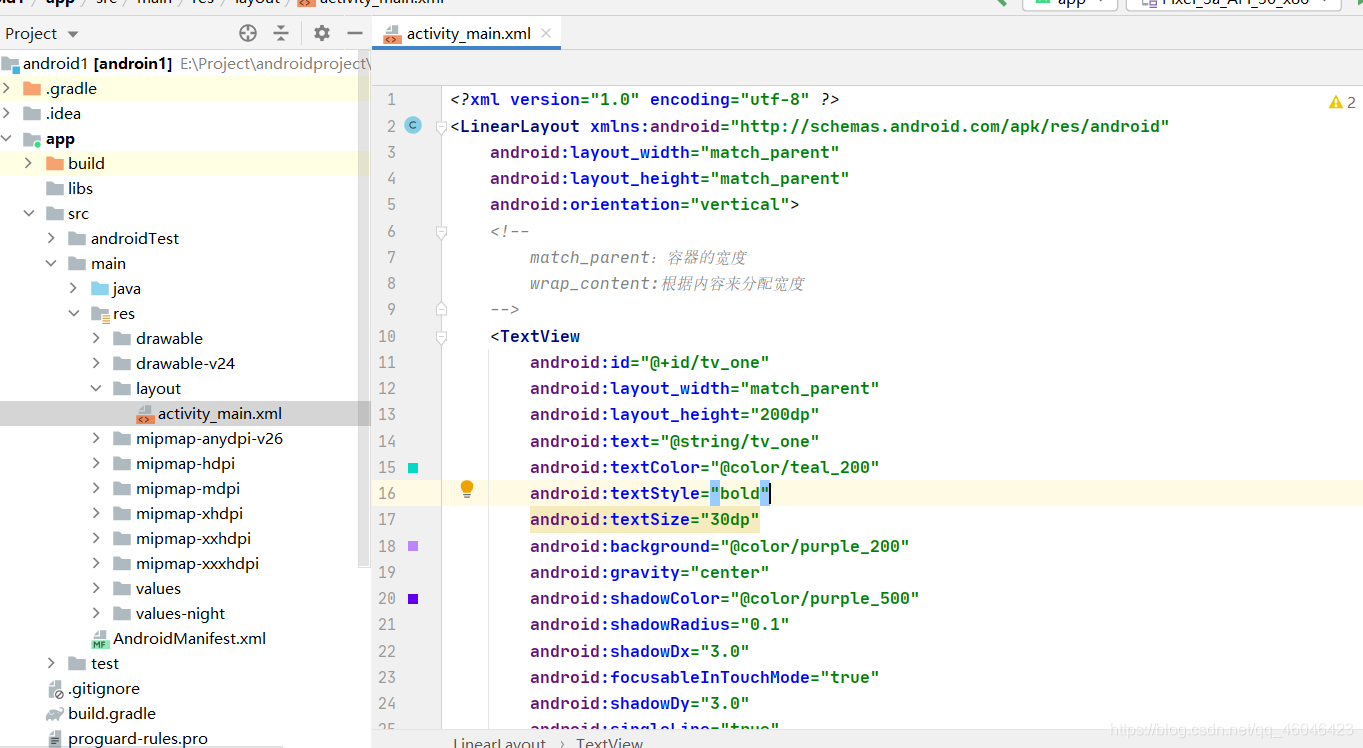The height and width of the screenshot is (748, 1363).
Task: Expand the drawable-v24 folder
Action: [x=97, y=363]
